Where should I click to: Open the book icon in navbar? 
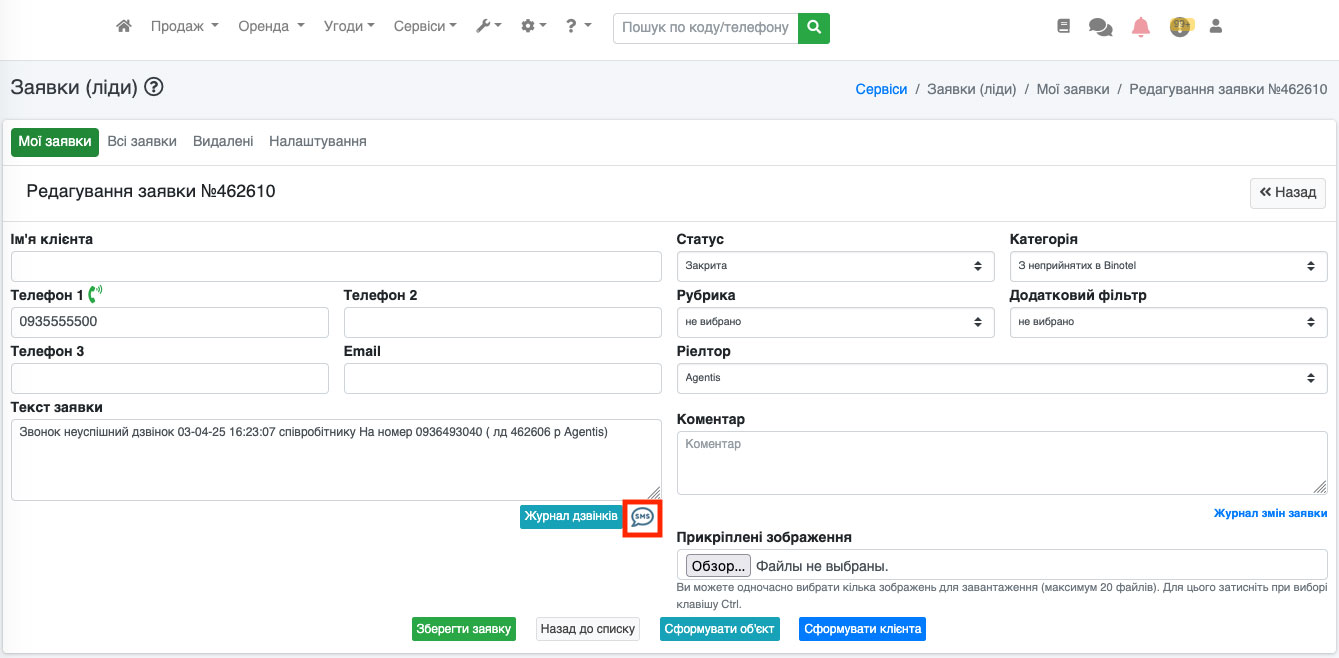1063,27
